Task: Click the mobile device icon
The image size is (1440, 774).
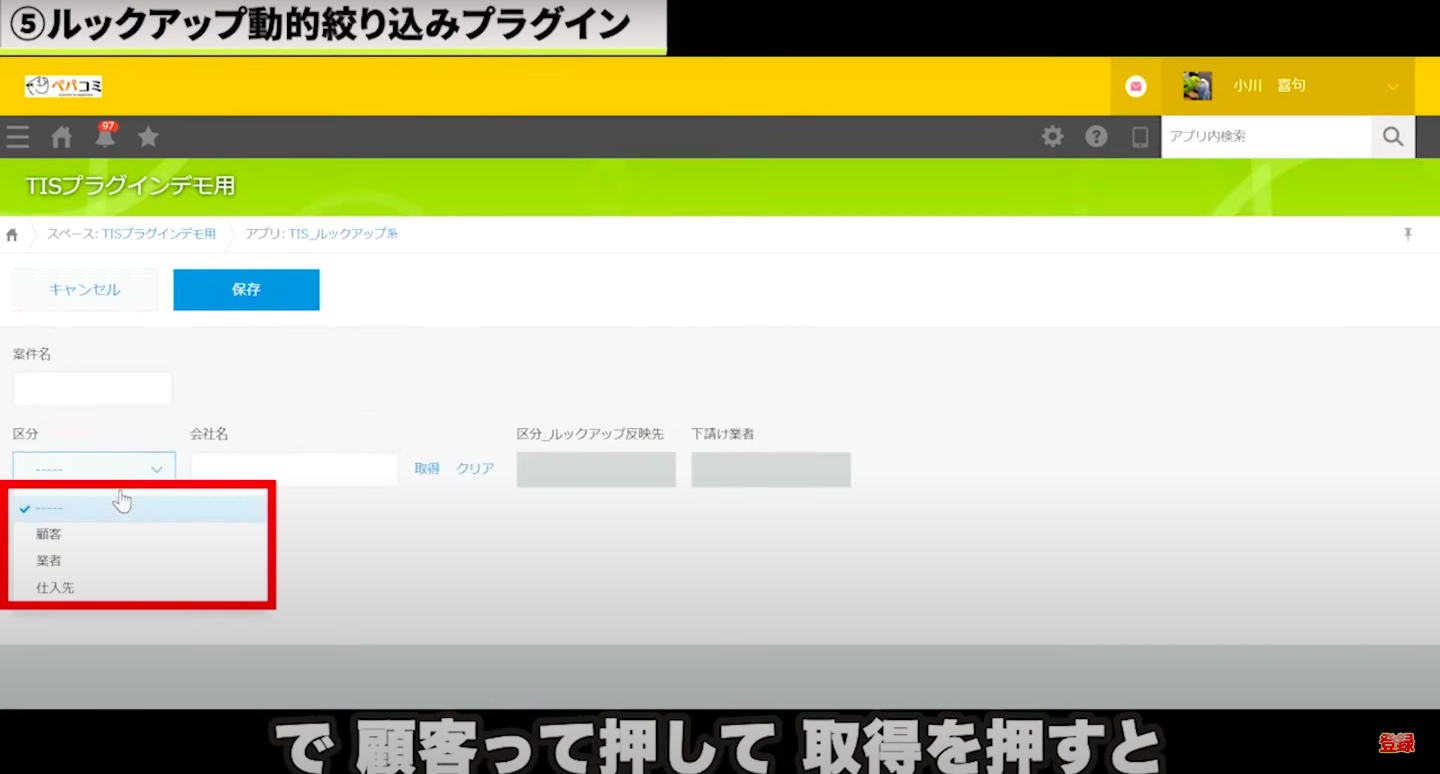Action: click(x=1139, y=136)
